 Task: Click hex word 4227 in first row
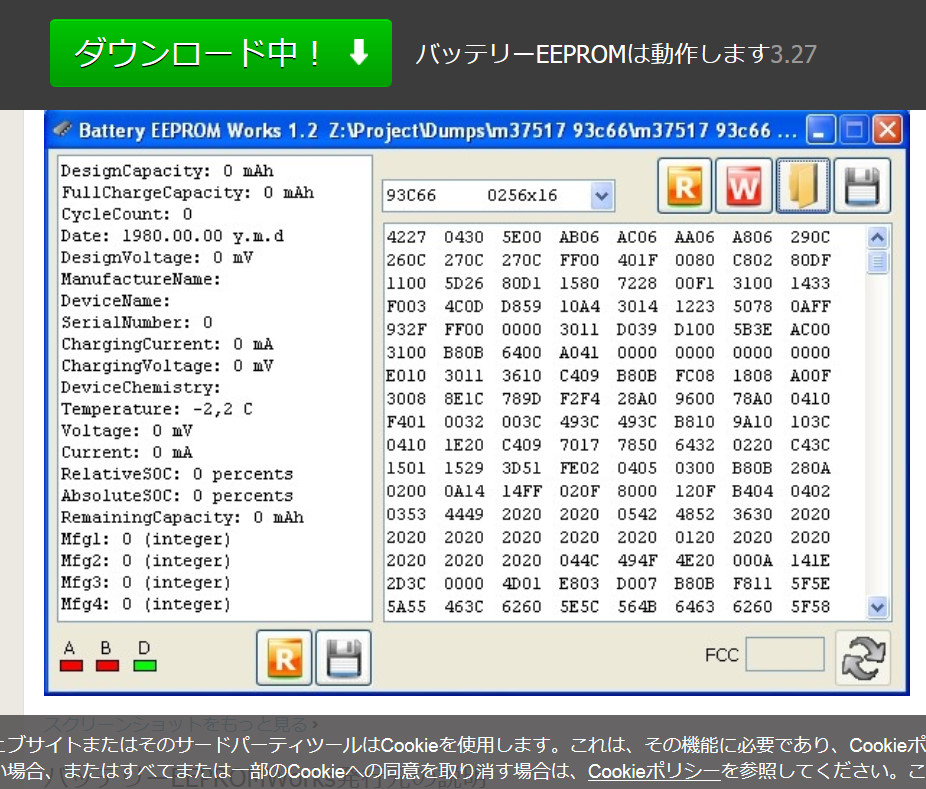(x=406, y=237)
